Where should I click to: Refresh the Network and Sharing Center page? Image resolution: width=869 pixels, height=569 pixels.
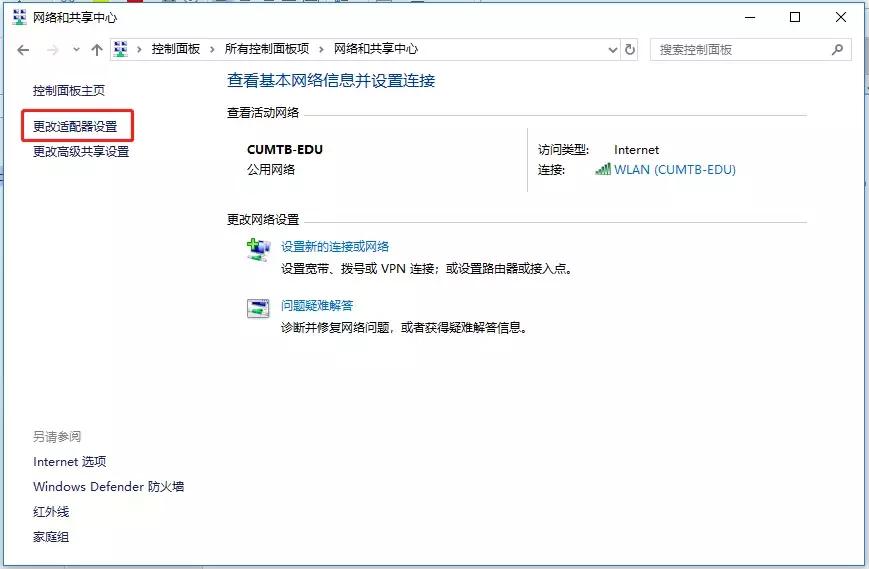[630, 50]
